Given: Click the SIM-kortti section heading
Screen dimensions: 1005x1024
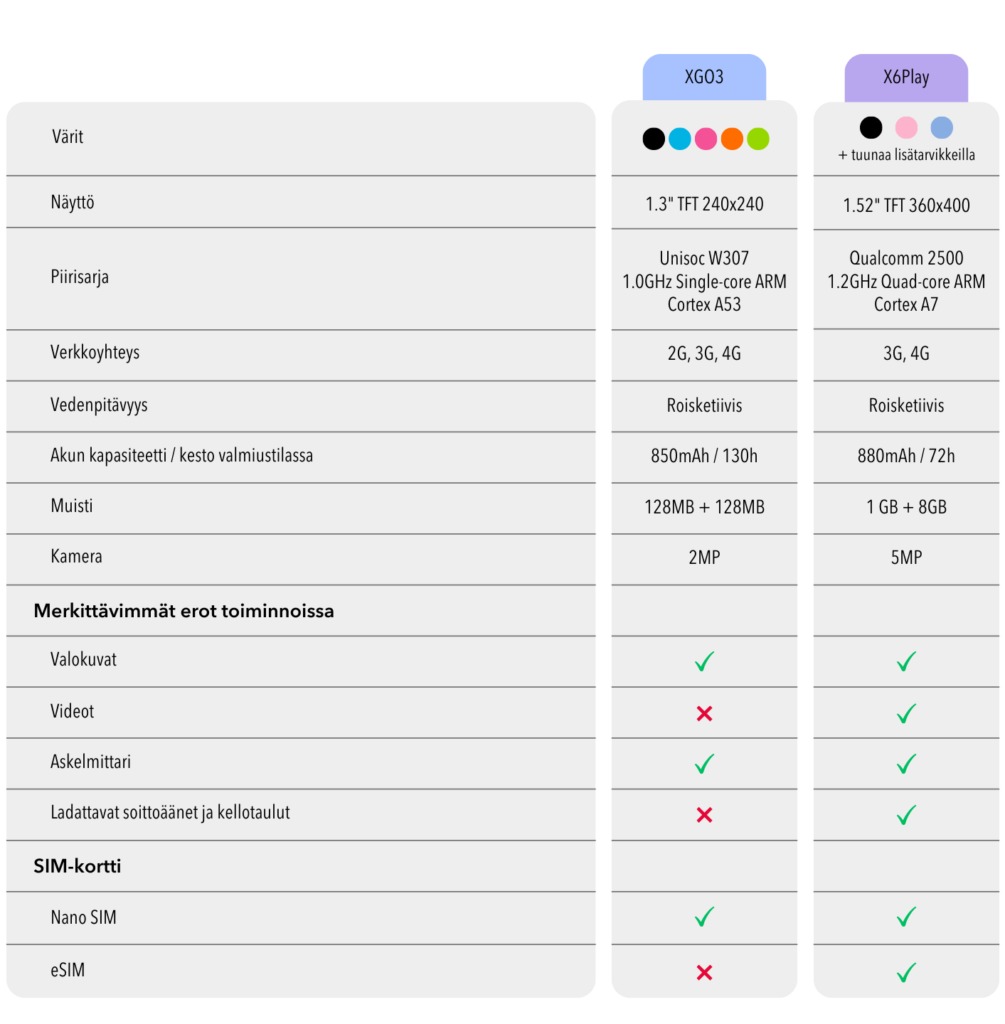Looking at the screenshot, I should click(x=77, y=866).
